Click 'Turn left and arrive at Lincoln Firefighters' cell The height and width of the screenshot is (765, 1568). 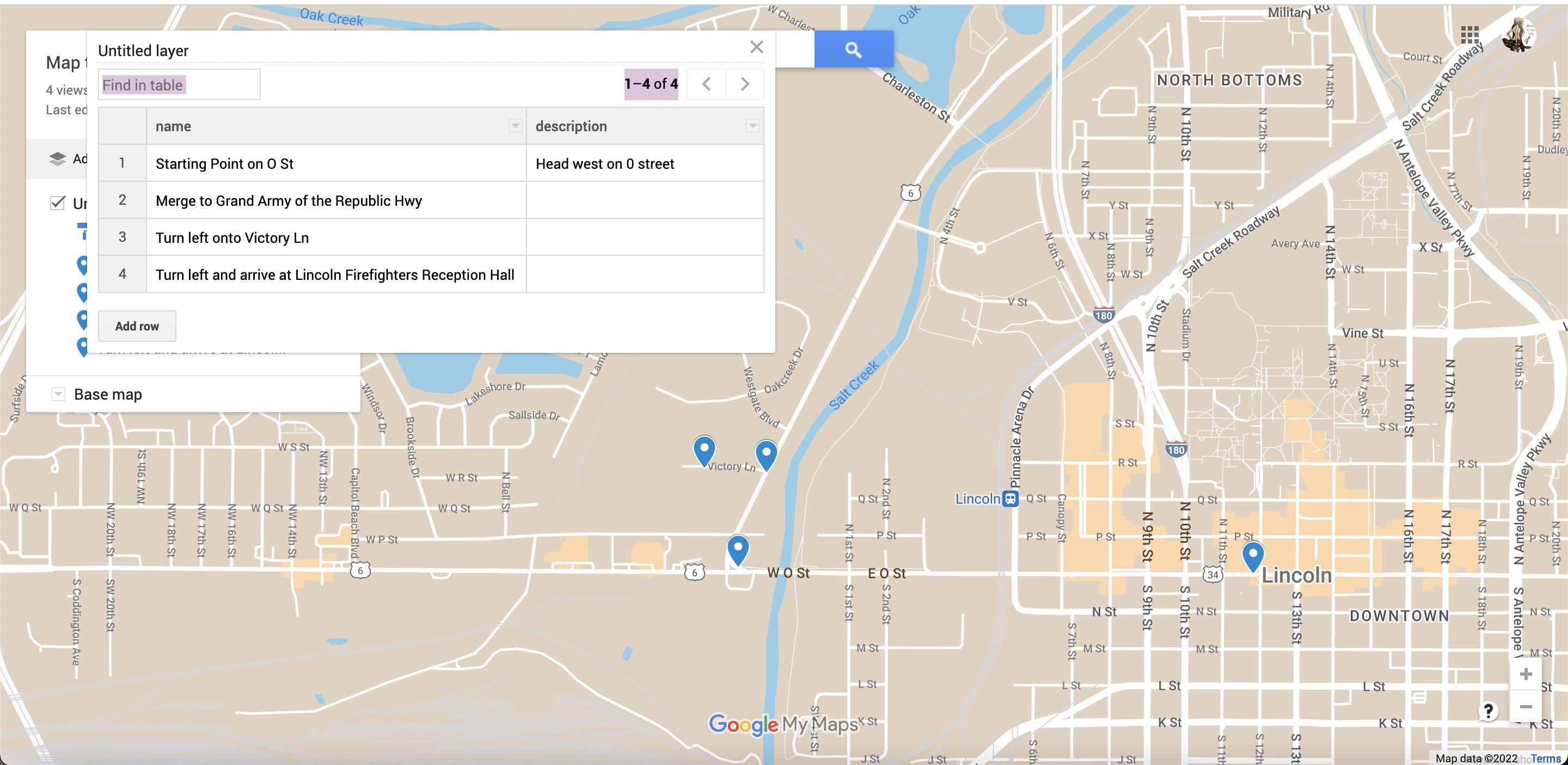pos(336,275)
